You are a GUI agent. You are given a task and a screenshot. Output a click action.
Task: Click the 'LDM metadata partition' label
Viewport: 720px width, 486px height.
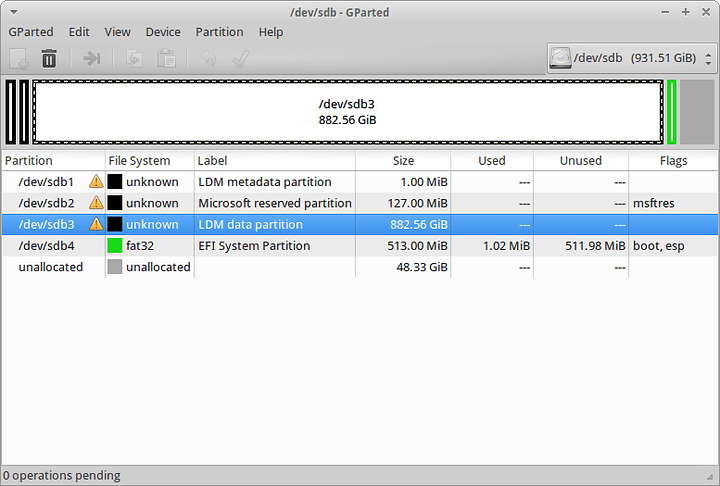[x=264, y=182]
